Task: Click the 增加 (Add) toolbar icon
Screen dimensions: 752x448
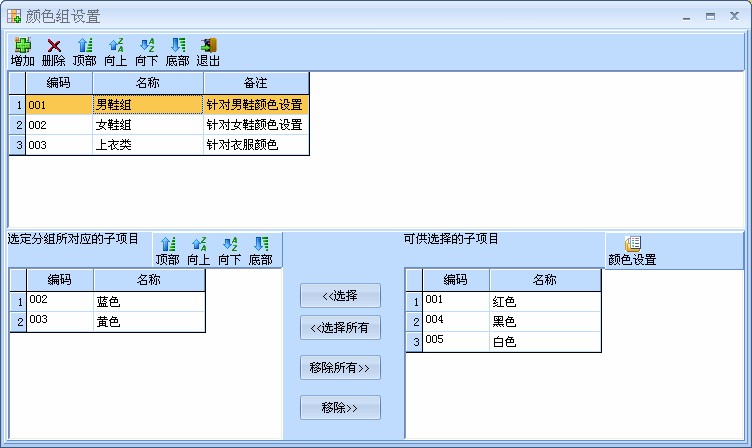Action: point(22,46)
